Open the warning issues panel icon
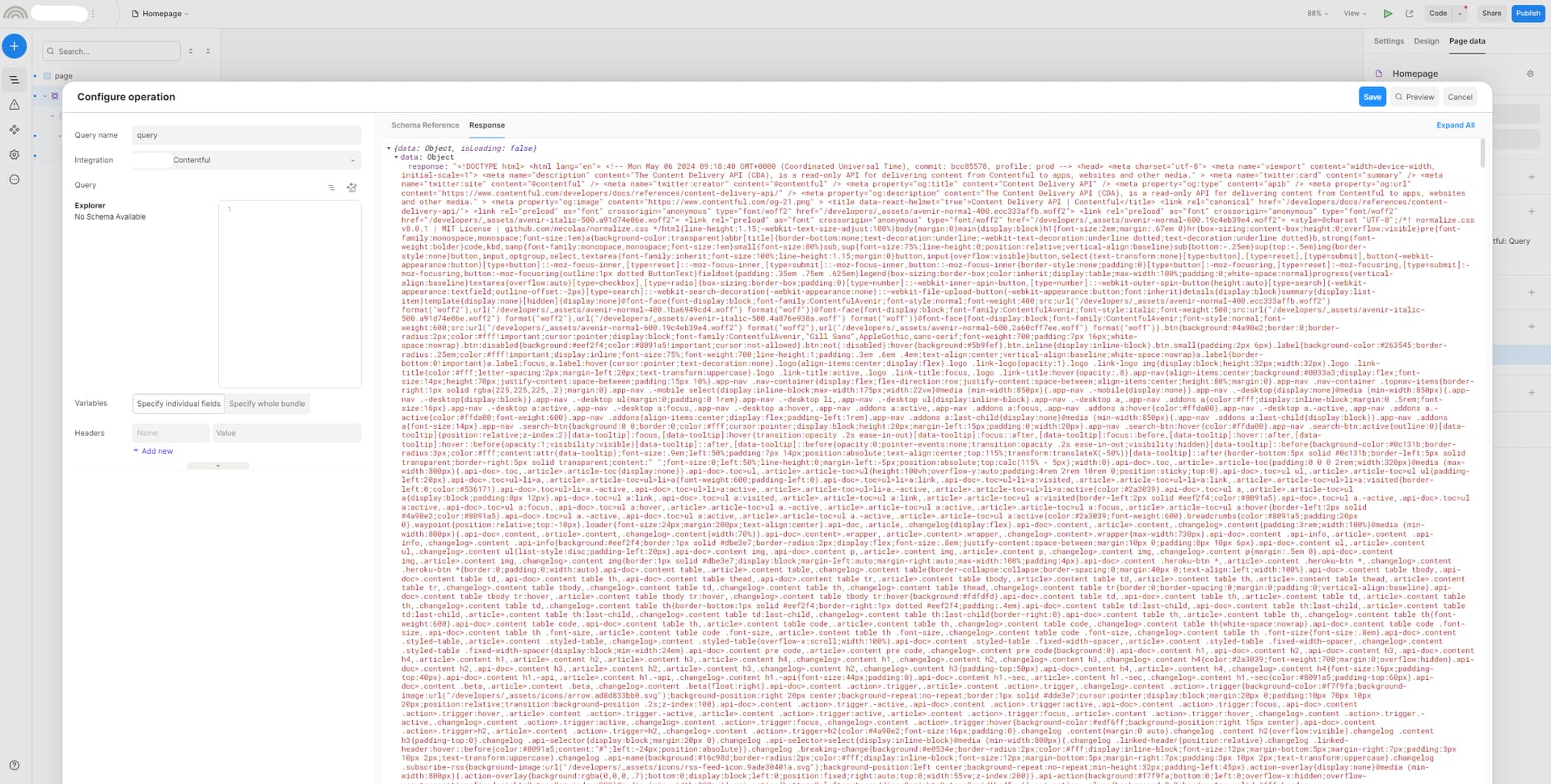This screenshot has width=1551, height=784. [14, 105]
